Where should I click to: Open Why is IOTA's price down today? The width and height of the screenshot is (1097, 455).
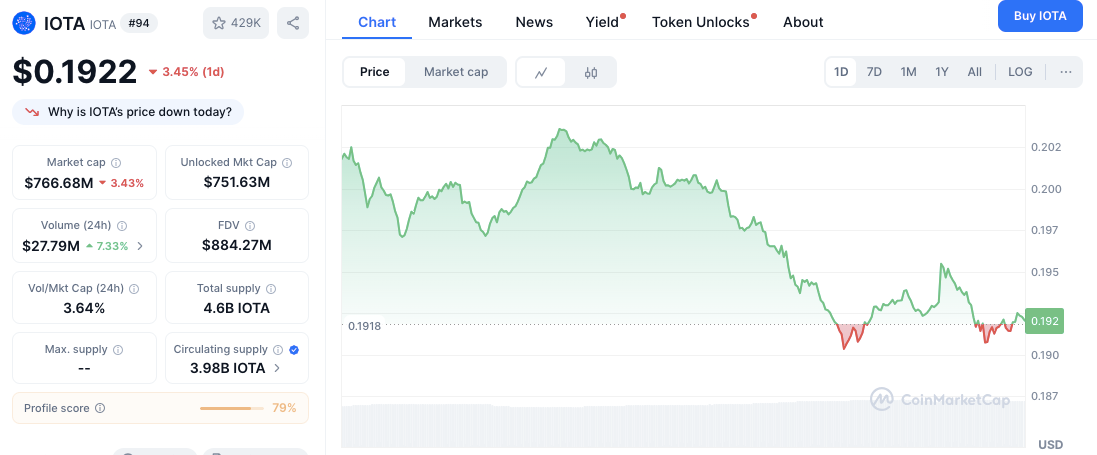(x=128, y=112)
